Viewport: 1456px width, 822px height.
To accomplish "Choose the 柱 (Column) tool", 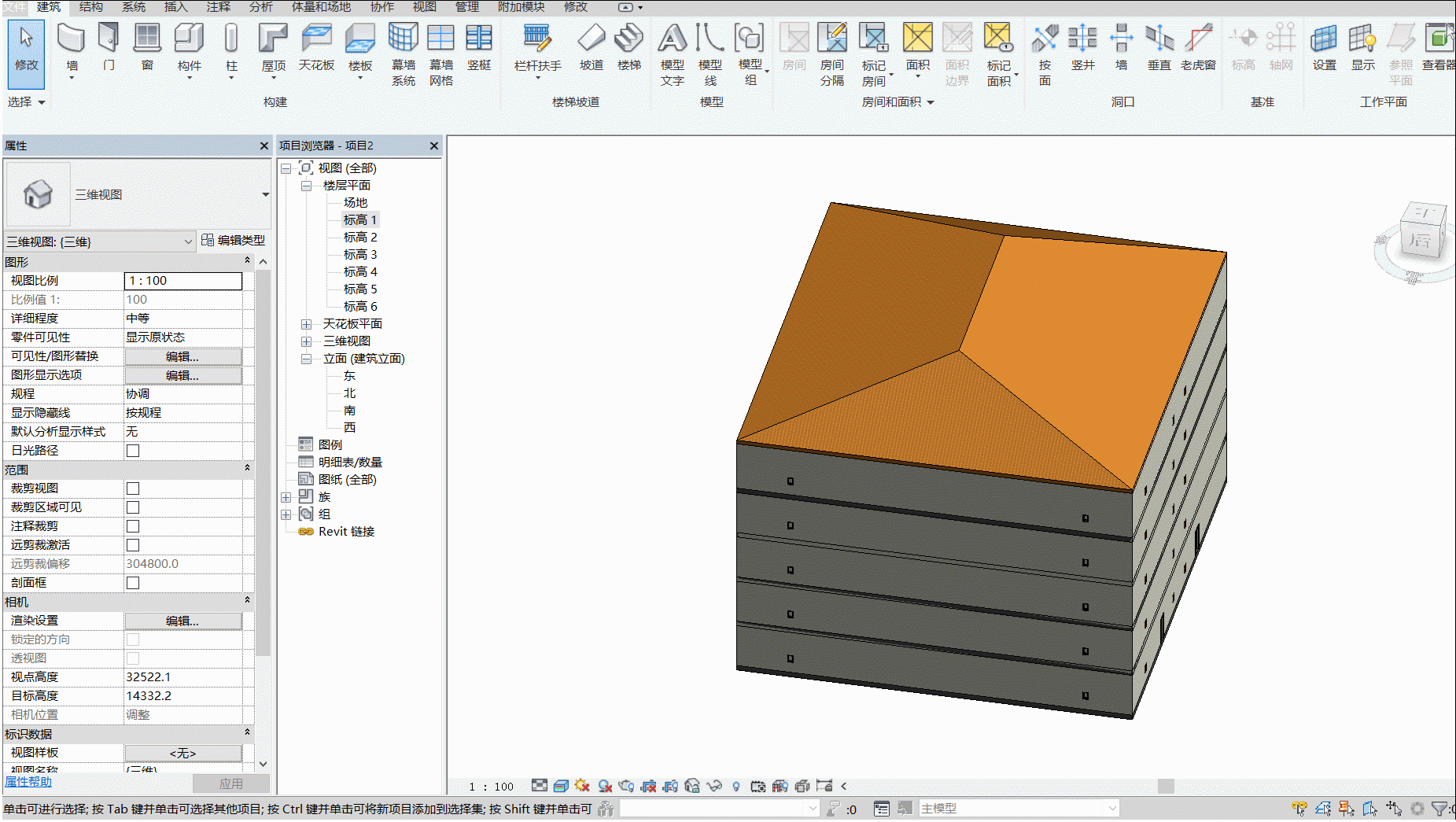I will 231,50.
